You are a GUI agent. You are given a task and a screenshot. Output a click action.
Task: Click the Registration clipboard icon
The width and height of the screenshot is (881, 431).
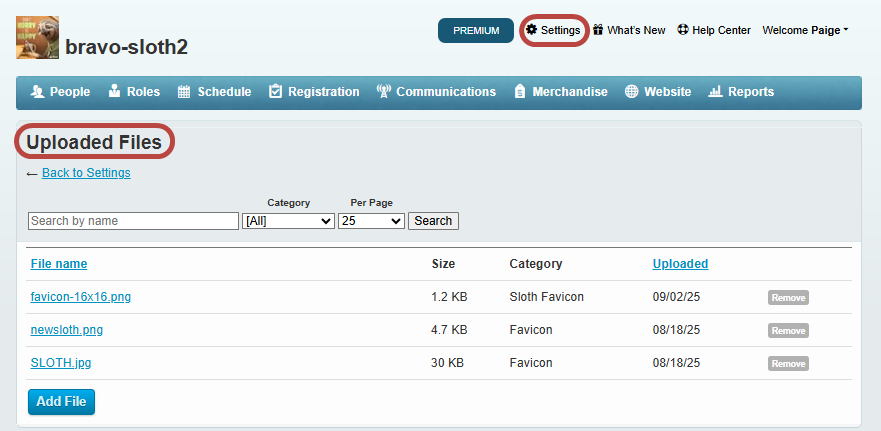coord(275,92)
